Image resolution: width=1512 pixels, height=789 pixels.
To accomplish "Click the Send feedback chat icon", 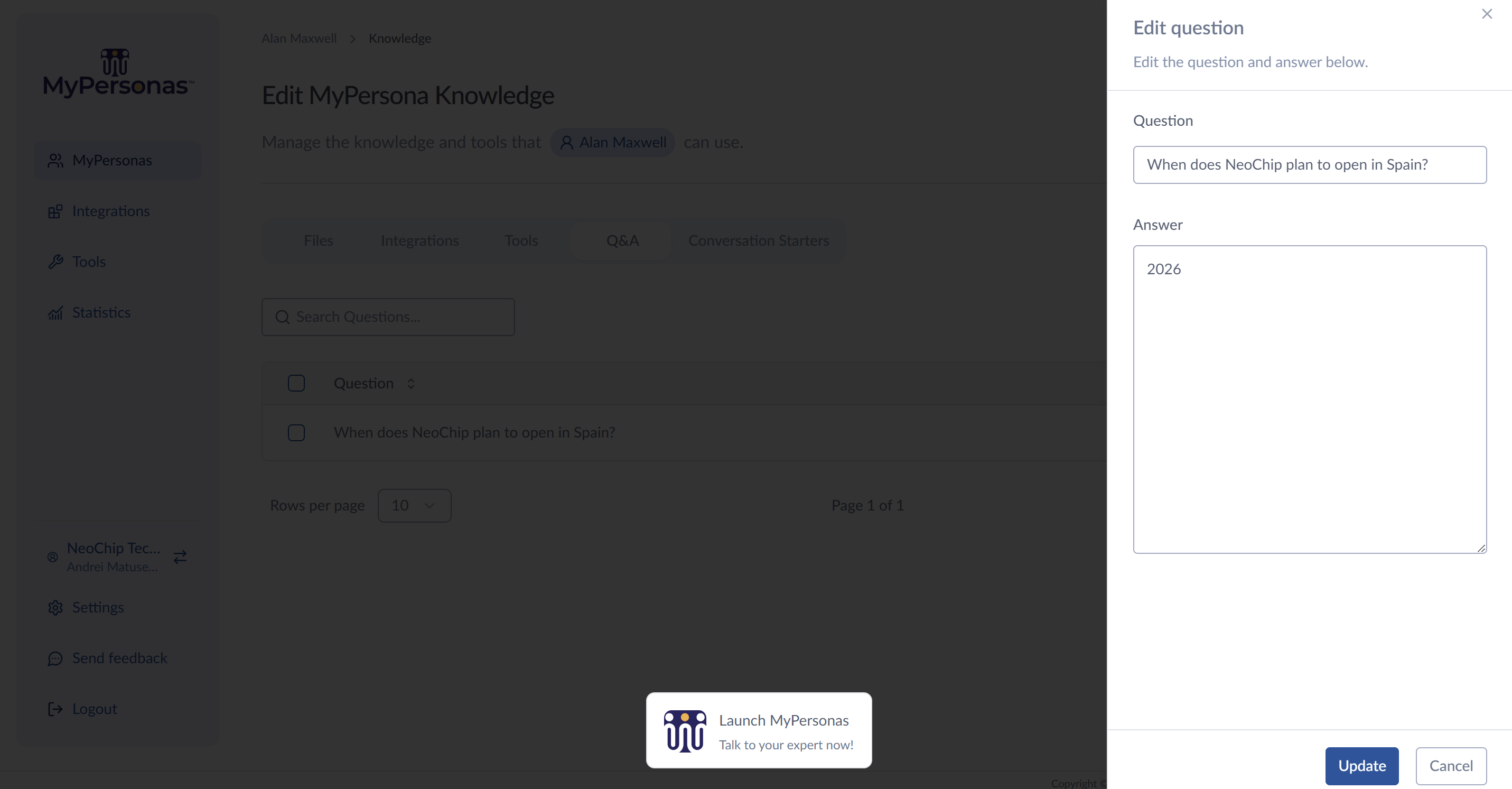I will point(55,658).
